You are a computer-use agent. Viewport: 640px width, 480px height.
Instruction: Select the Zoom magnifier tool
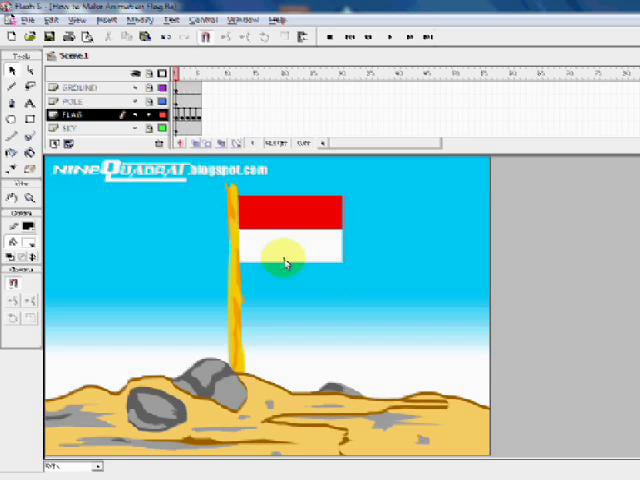[x=30, y=198]
